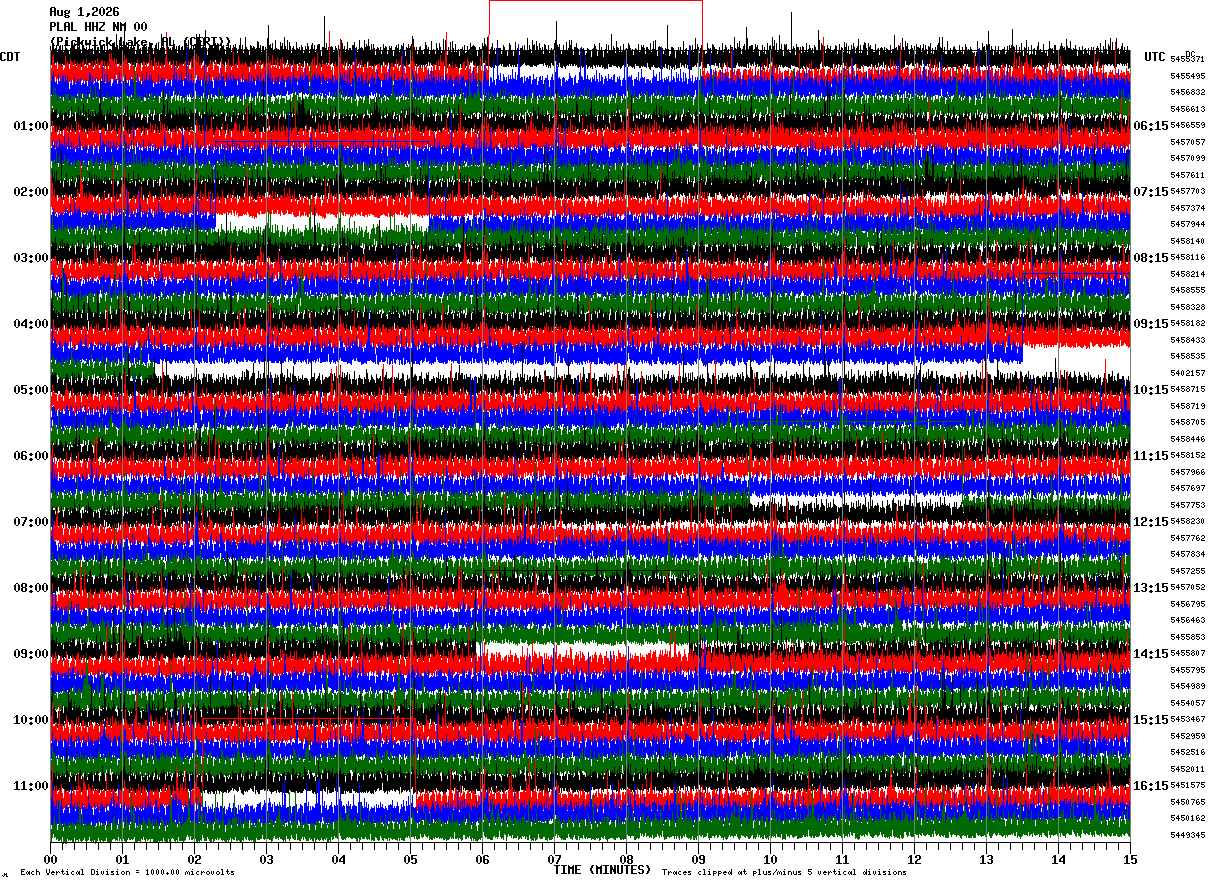1210x886 pixels.
Task: Click the '07' minute tick label
Action: coord(555,859)
